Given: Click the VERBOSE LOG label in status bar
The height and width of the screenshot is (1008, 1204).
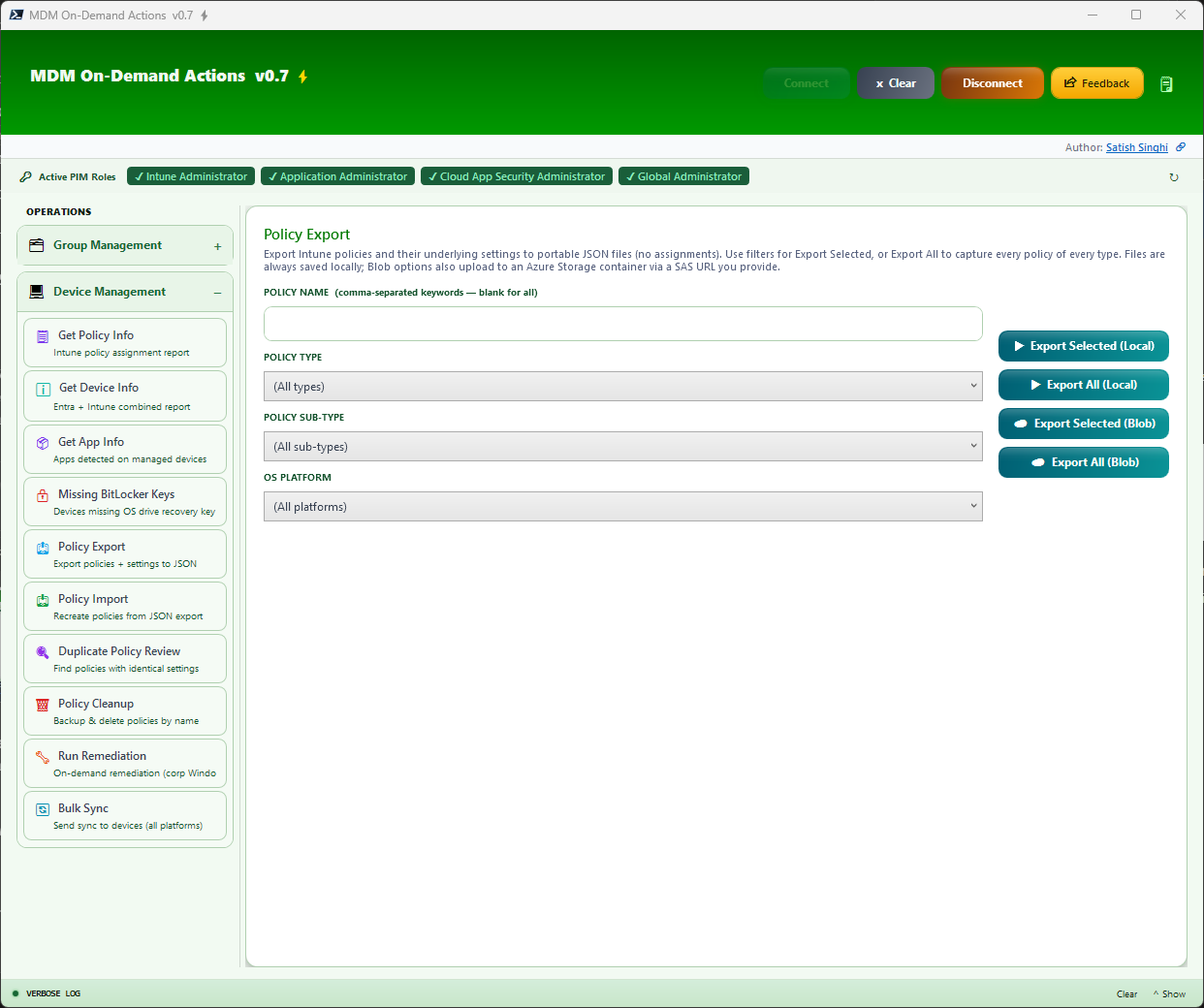Looking at the screenshot, I should (x=53, y=993).
